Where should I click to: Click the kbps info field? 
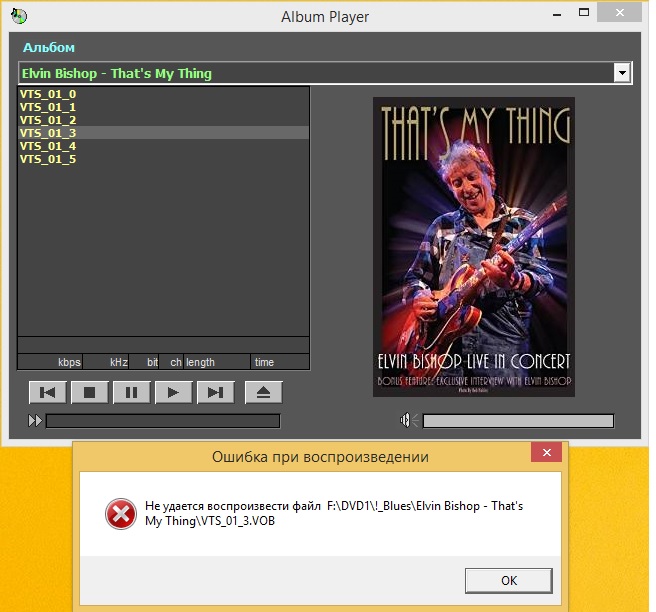coord(50,362)
